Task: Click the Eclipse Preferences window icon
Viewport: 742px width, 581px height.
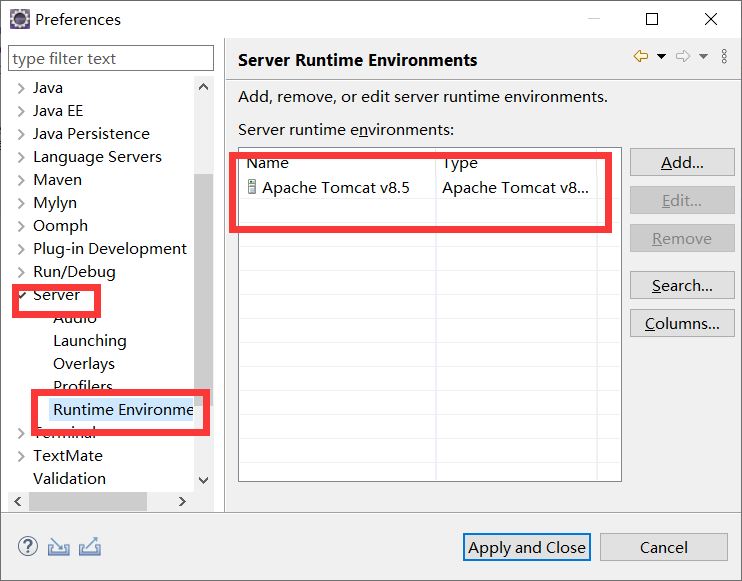Action: click(x=19, y=19)
